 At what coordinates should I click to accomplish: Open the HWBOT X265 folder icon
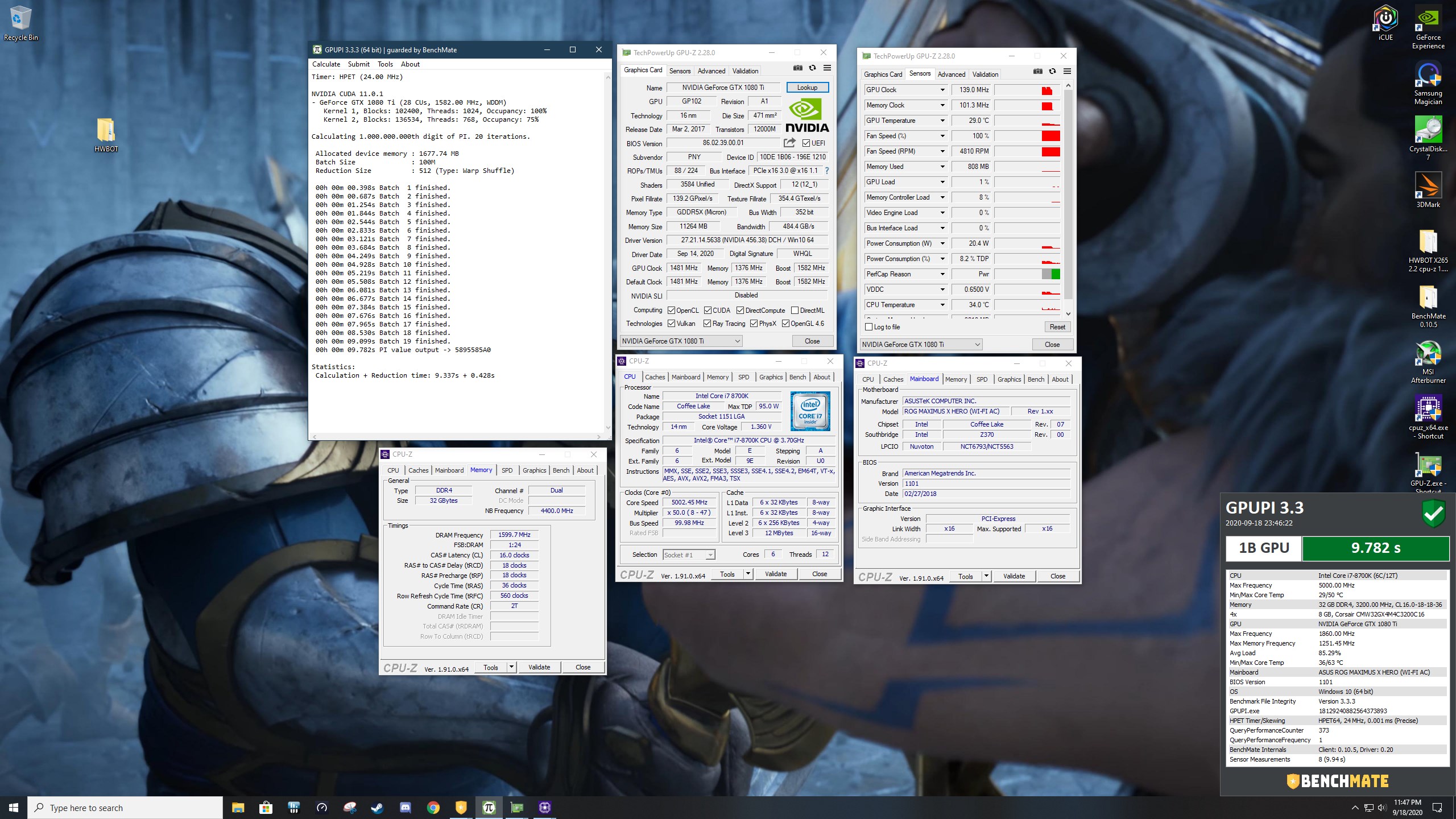1428,250
